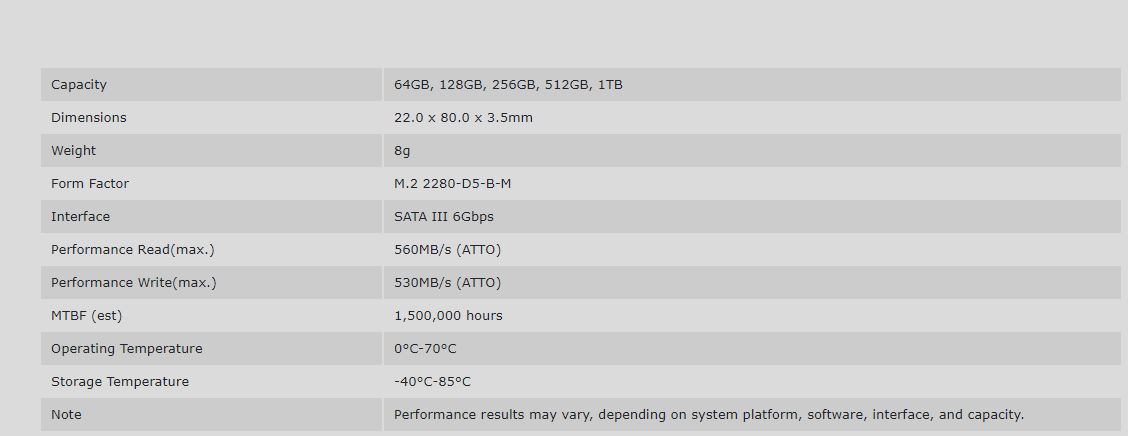Select the 560MB/s (ATTO) value

pos(447,250)
